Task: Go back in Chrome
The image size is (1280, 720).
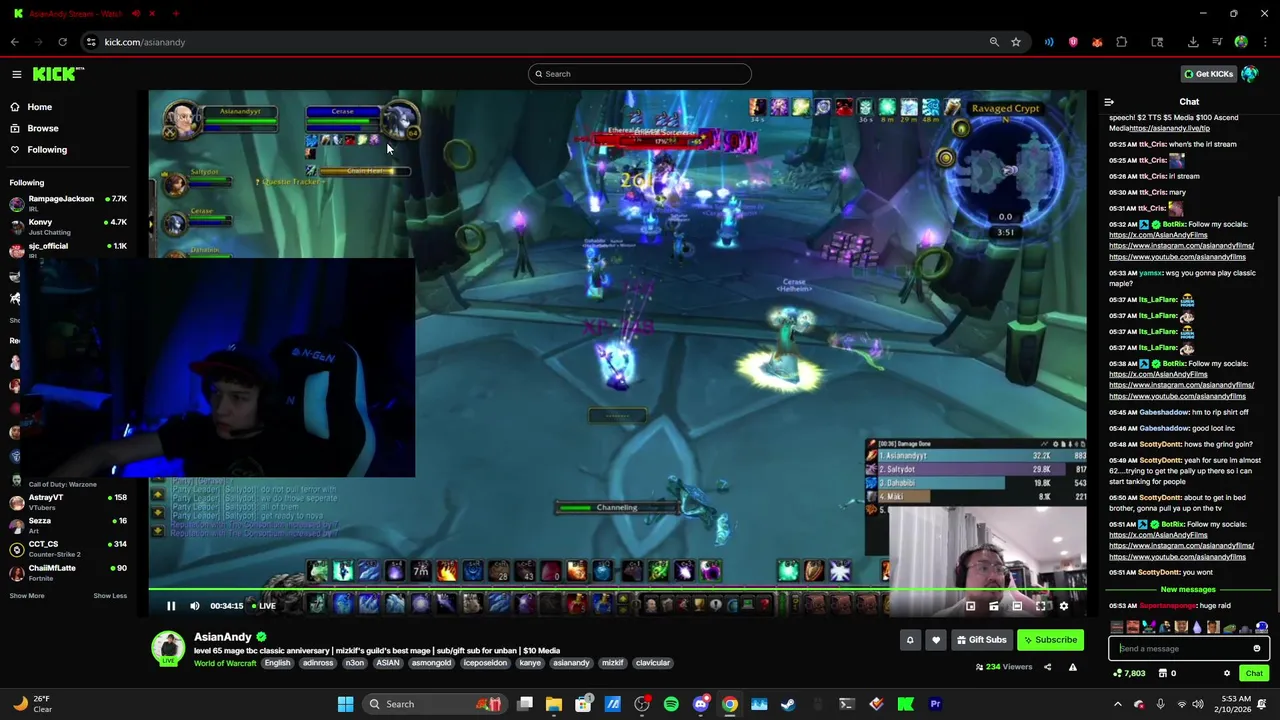Action: click(14, 42)
